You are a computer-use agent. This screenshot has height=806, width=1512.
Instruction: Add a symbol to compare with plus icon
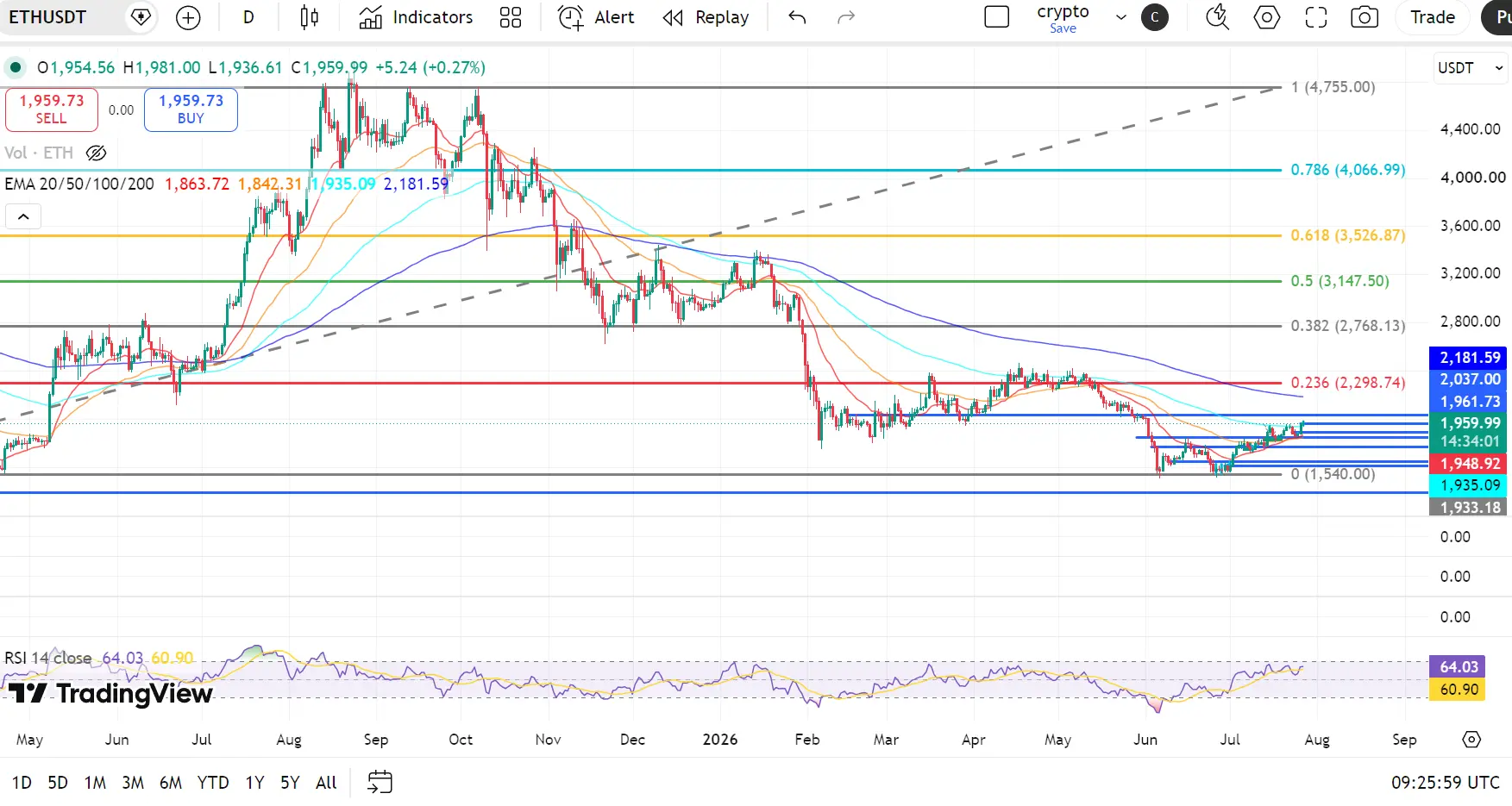pos(187,17)
